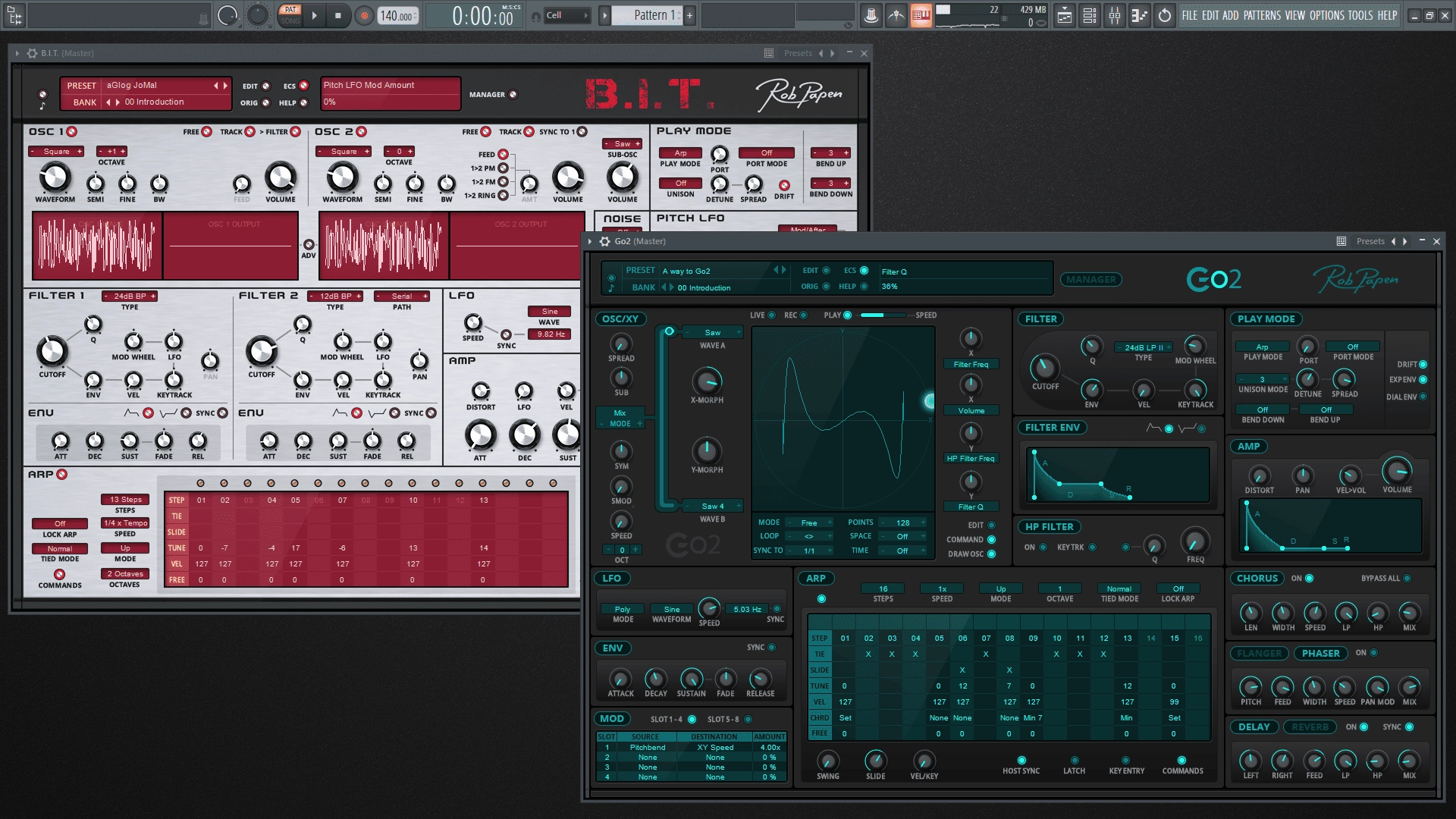Toggle ARP power button in B.I.T.
The width and height of the screenshot is (1456, 819).
[x=62, y=475]
